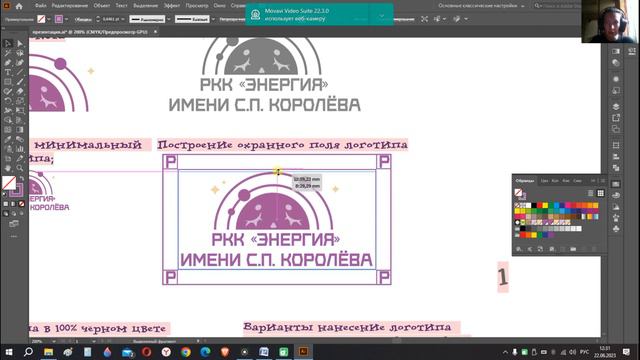Viewport: 640px width, 360px height.
Task: Pick the red swatch in the top swatch row
Action: tap(540, 205)
